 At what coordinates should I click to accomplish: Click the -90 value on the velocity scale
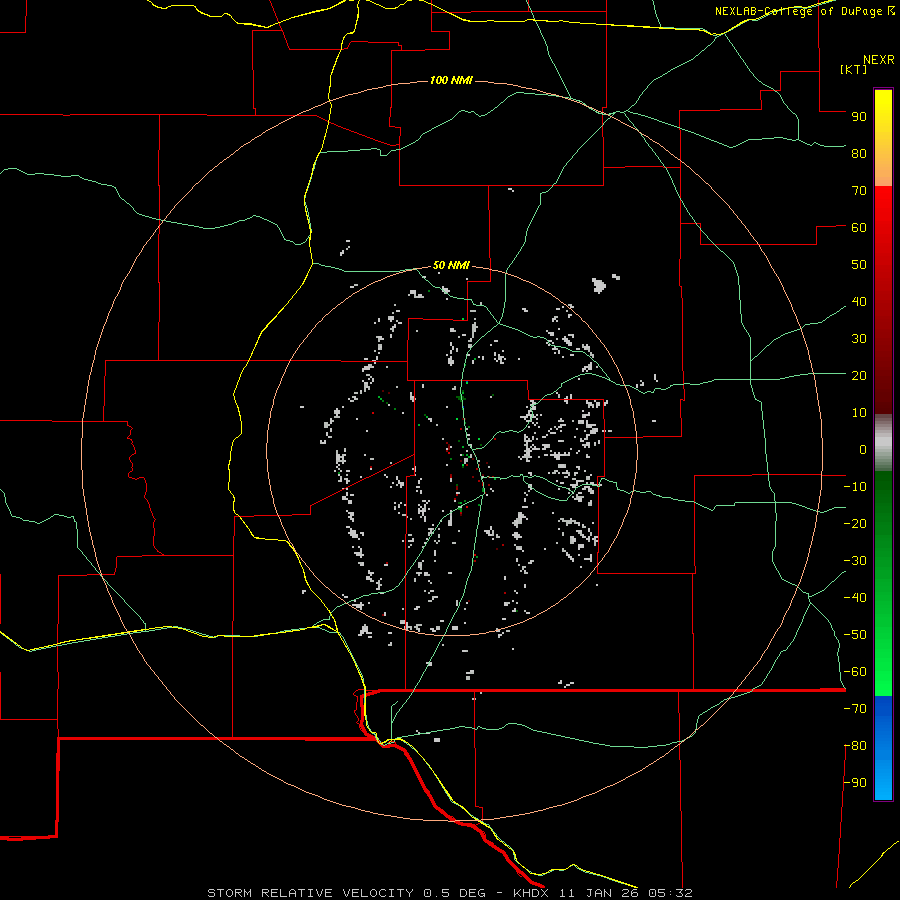[855, 783]
